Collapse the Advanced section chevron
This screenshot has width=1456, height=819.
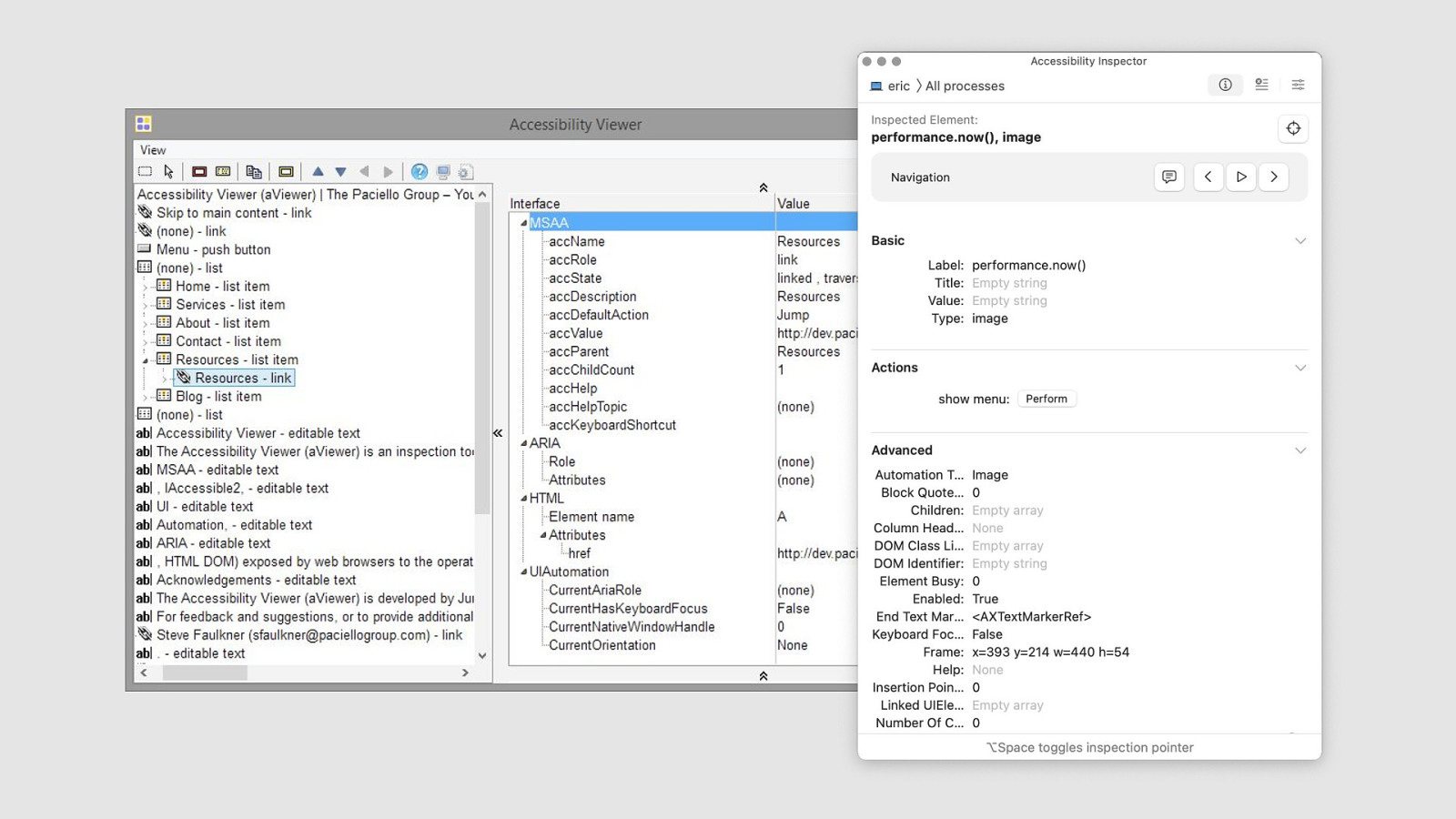(x=1300, y=450)
